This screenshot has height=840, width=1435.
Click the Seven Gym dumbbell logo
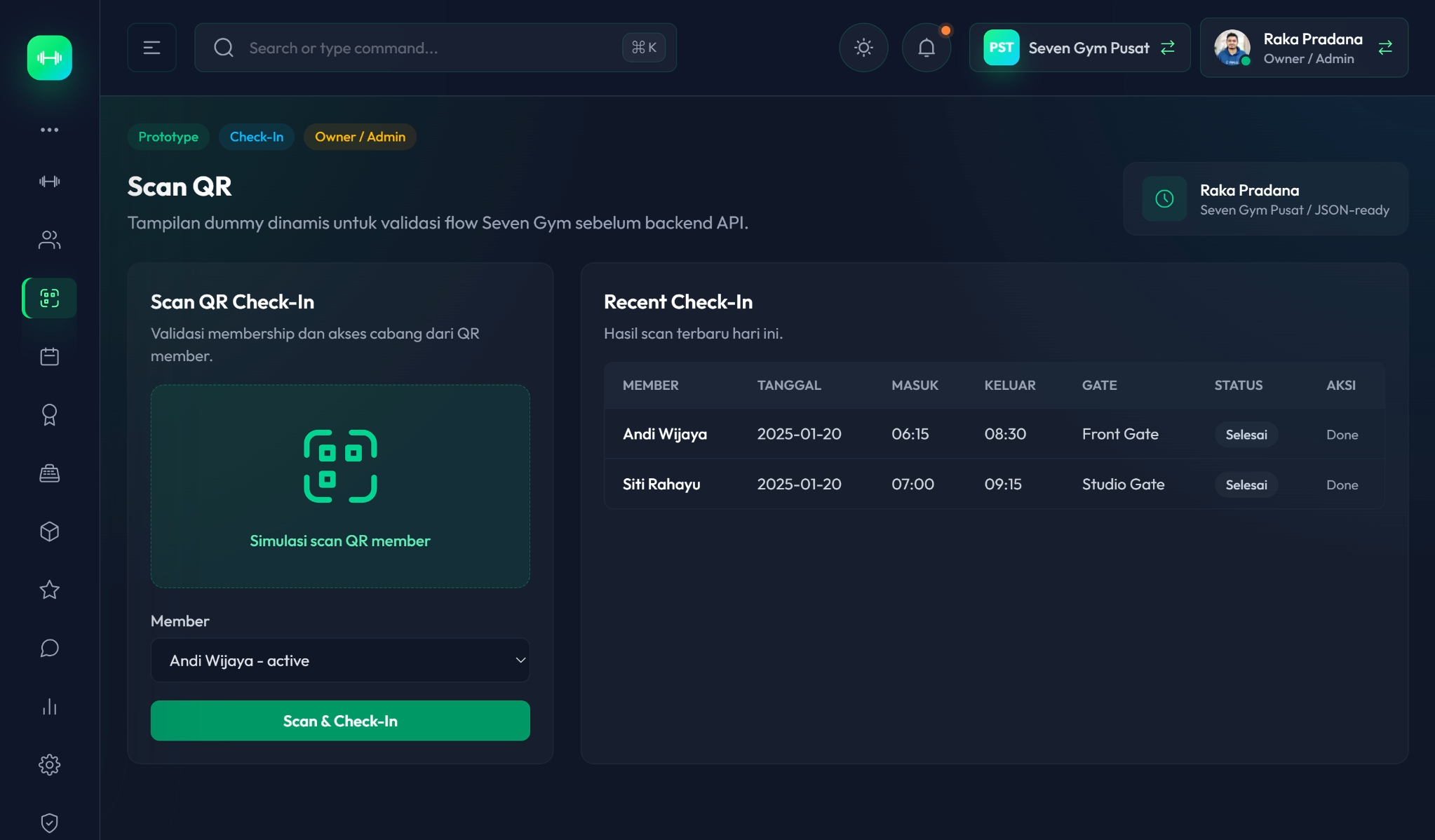[x=49, y=57]
